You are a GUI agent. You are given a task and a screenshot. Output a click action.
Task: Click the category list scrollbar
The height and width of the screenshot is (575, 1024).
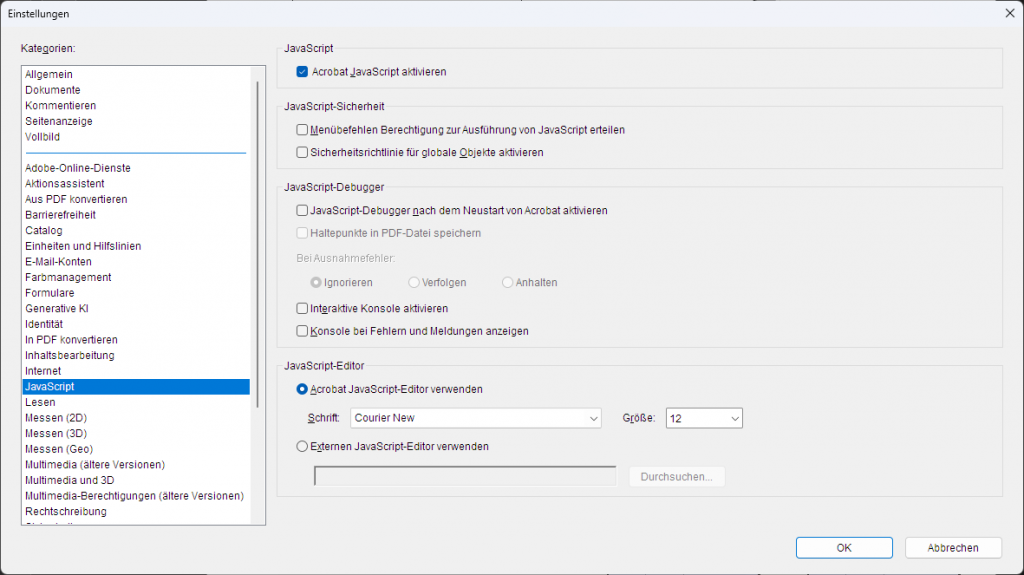[258, 244]
